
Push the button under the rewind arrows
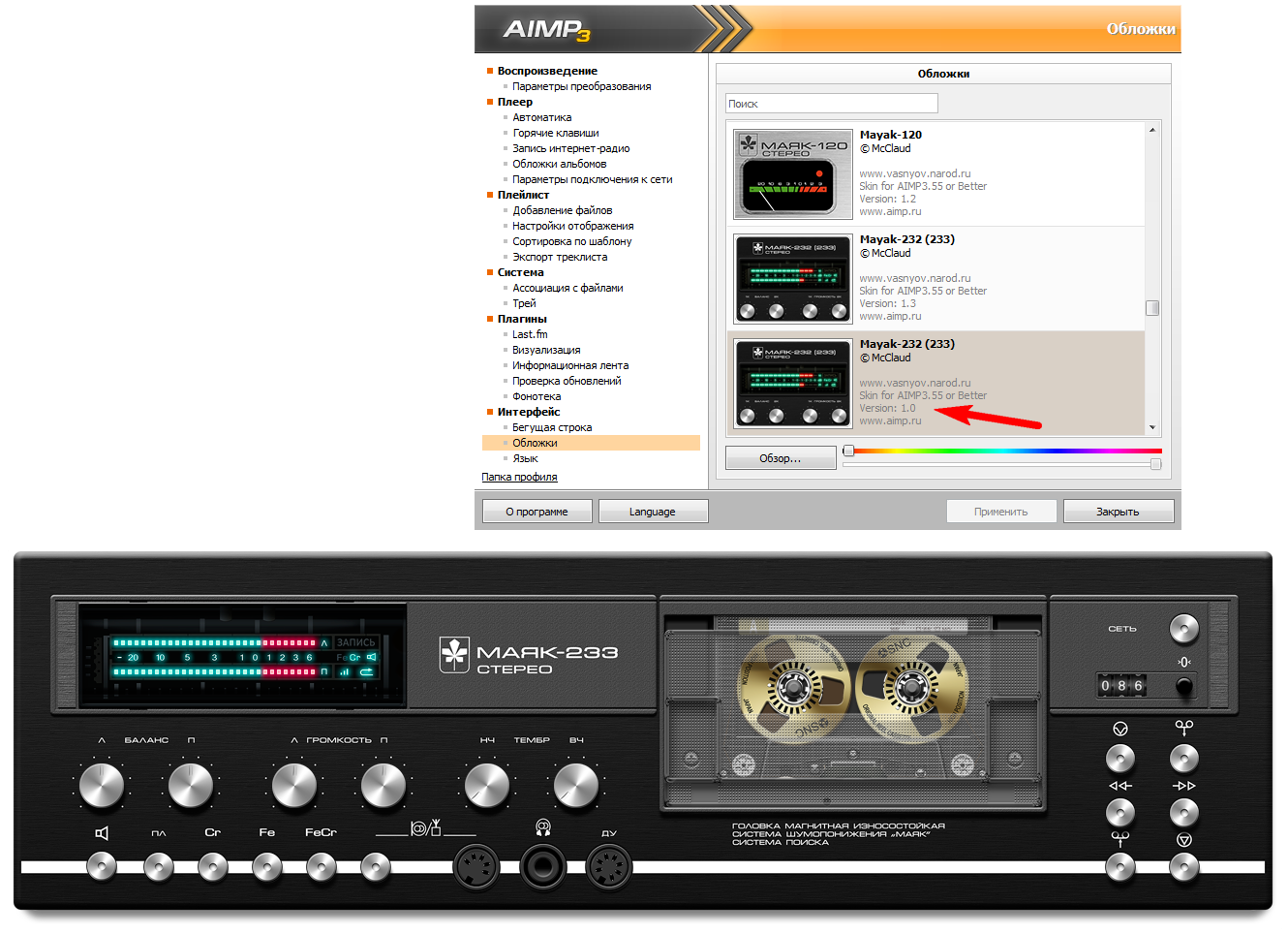coord(1120,812)
